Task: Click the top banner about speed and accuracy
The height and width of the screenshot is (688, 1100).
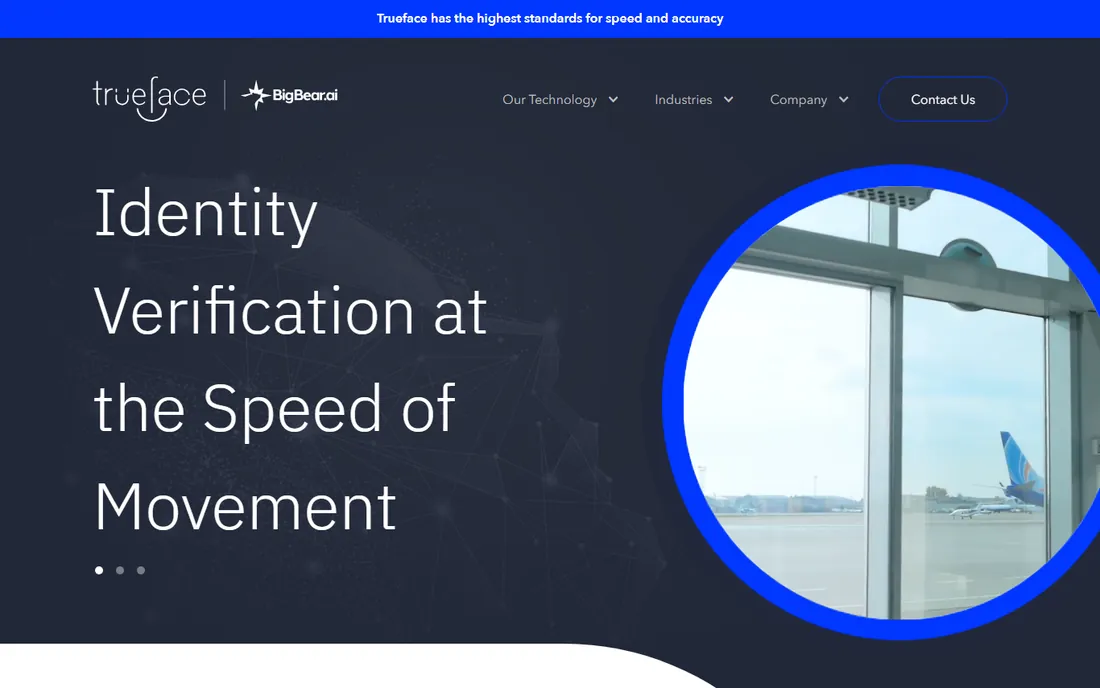Action: pos(550,18)
